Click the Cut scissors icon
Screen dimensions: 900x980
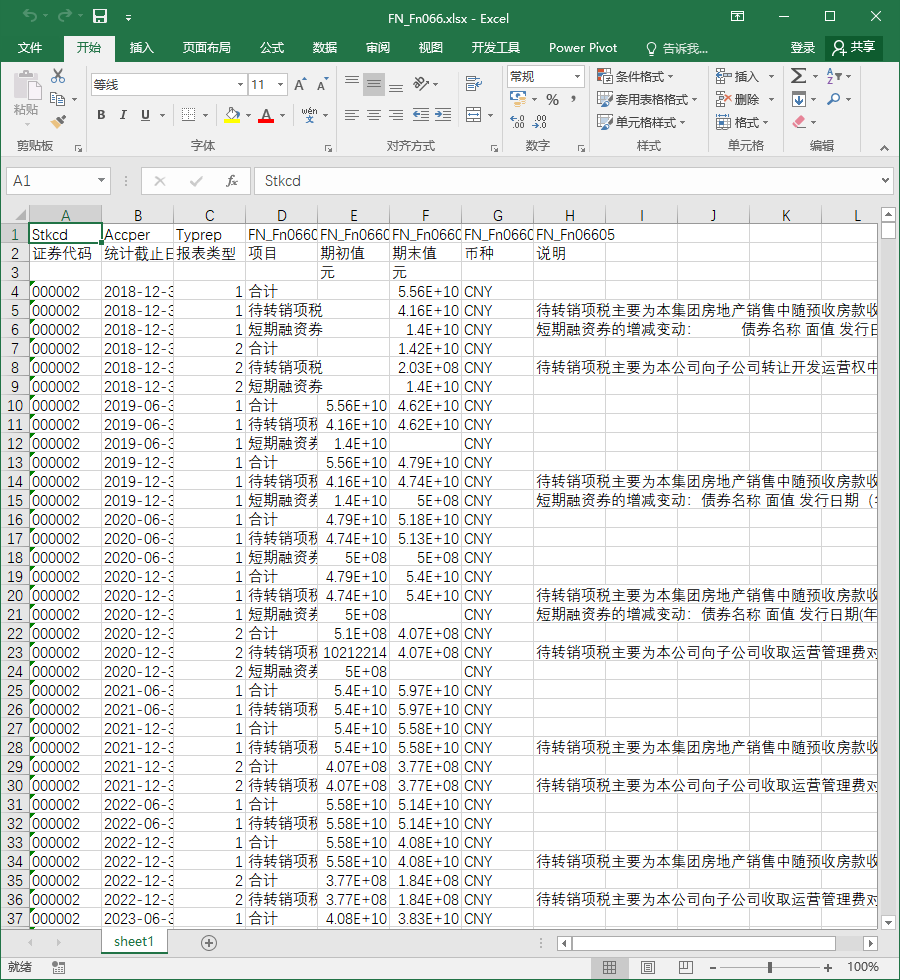(x=58, y=76)
